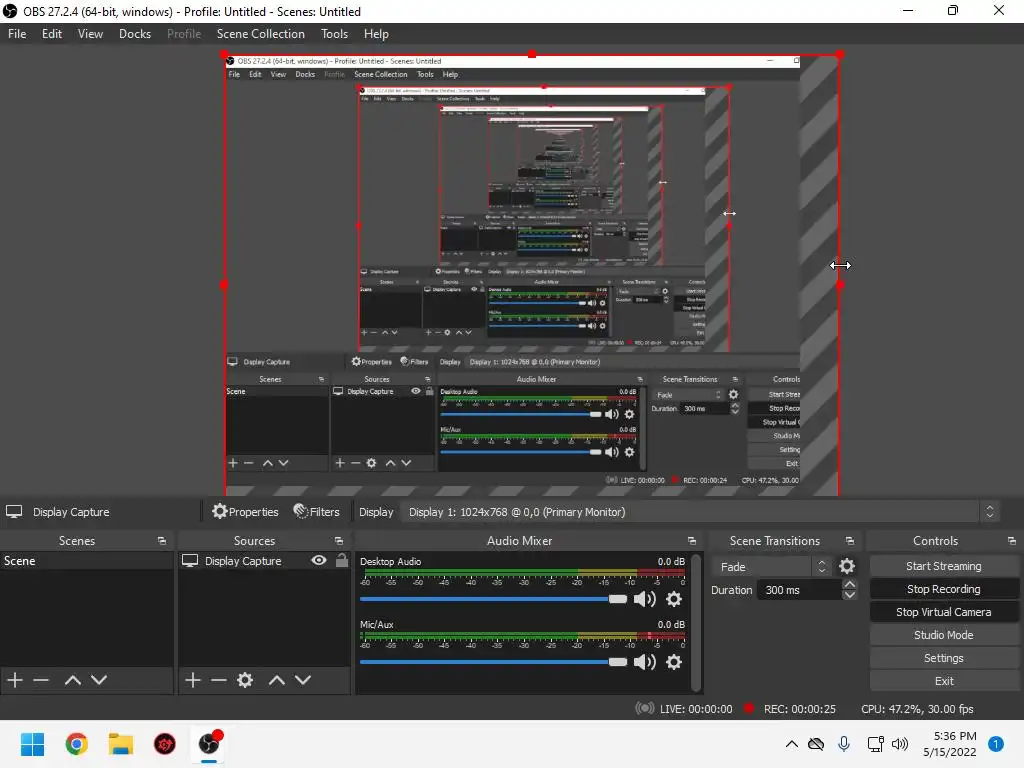Viewport: 1024px width, 768px height.
Task: Move source up in list
Action: point(277,680)
